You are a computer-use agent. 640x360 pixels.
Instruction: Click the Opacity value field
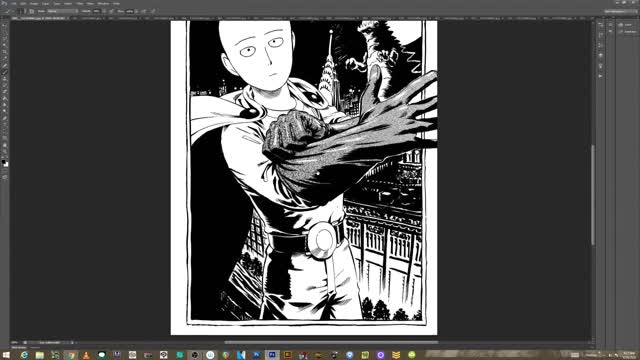click(x=97, y=11)
